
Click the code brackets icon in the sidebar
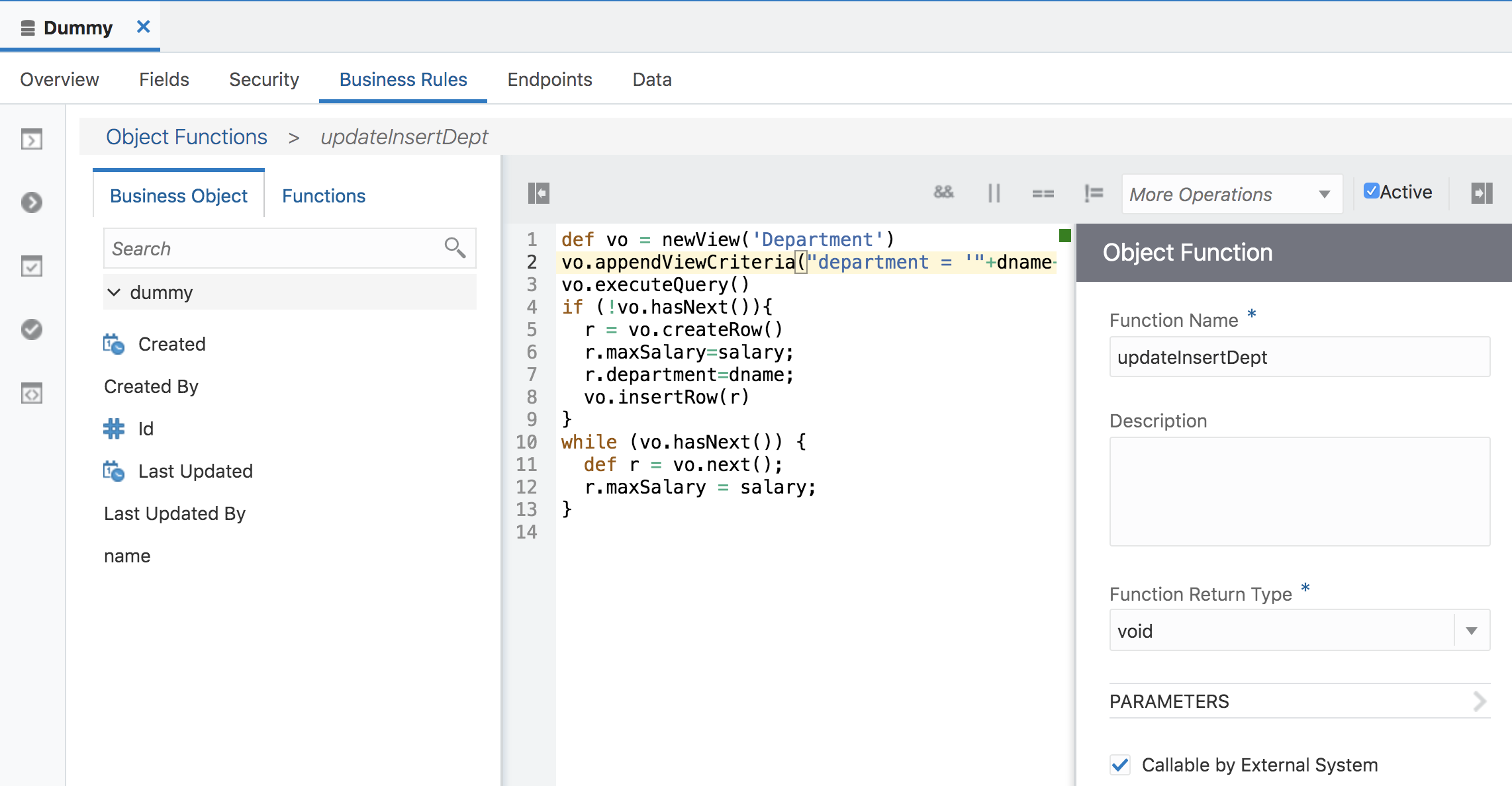pos(31,393)
